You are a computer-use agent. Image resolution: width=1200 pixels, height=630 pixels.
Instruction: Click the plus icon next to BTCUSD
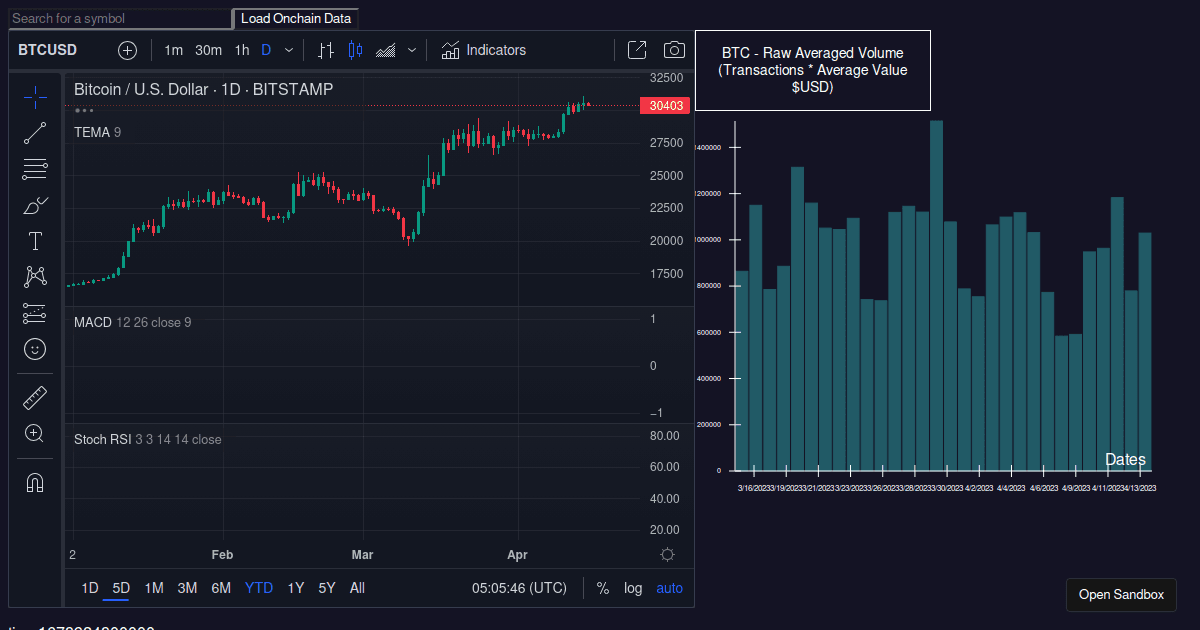click(127, 49)
